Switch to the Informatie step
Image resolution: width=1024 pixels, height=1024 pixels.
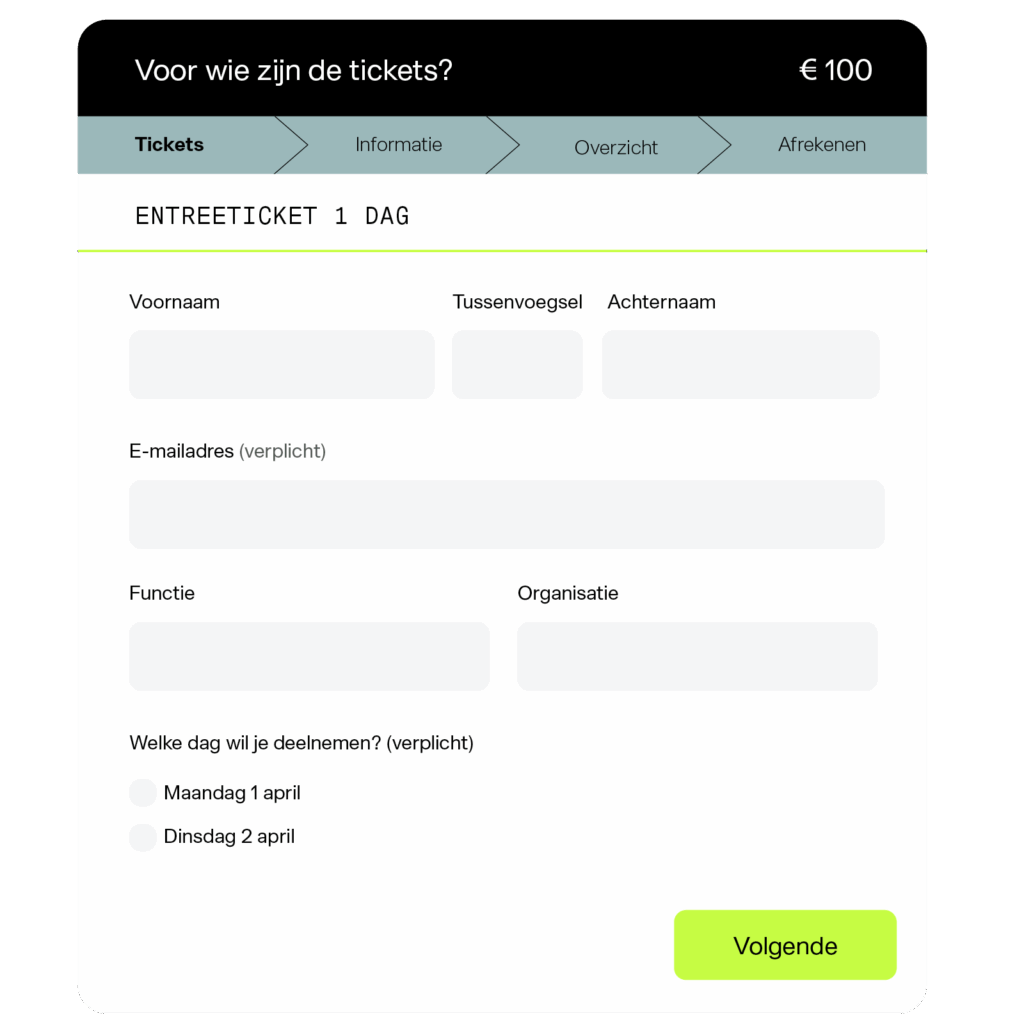pos(398,144)
